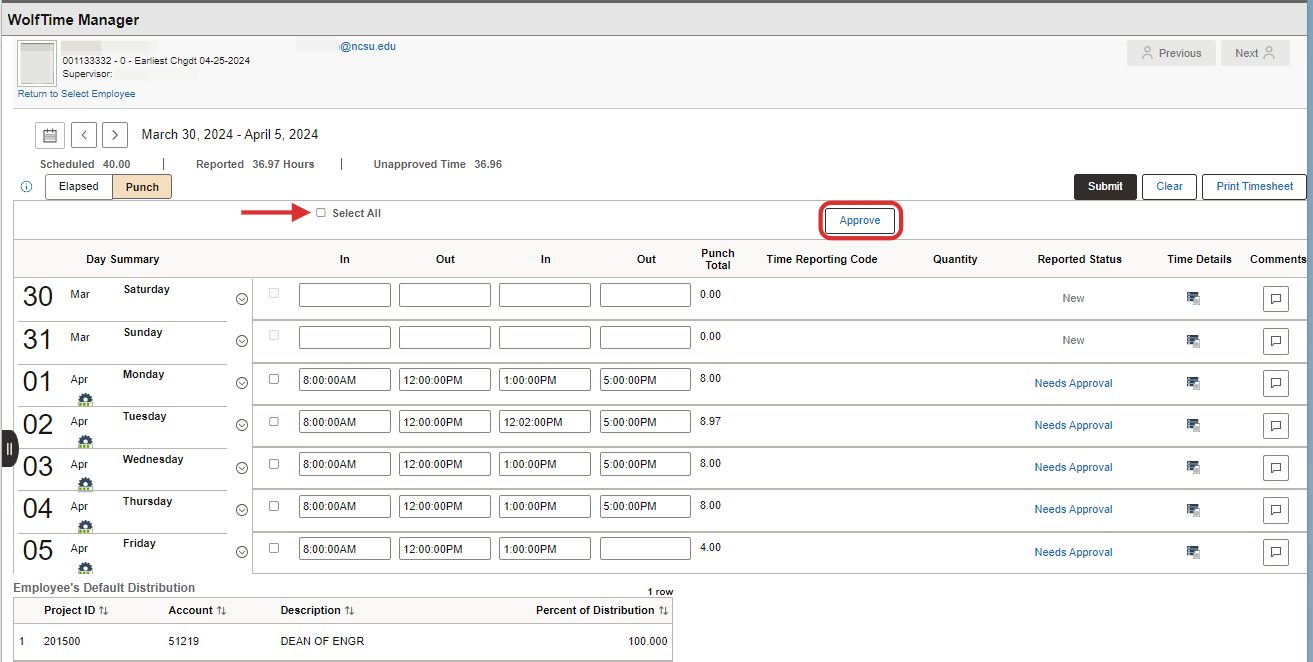Open comments bubble for Saturday 30
Screen dimensions: 1313x662
1276,299
